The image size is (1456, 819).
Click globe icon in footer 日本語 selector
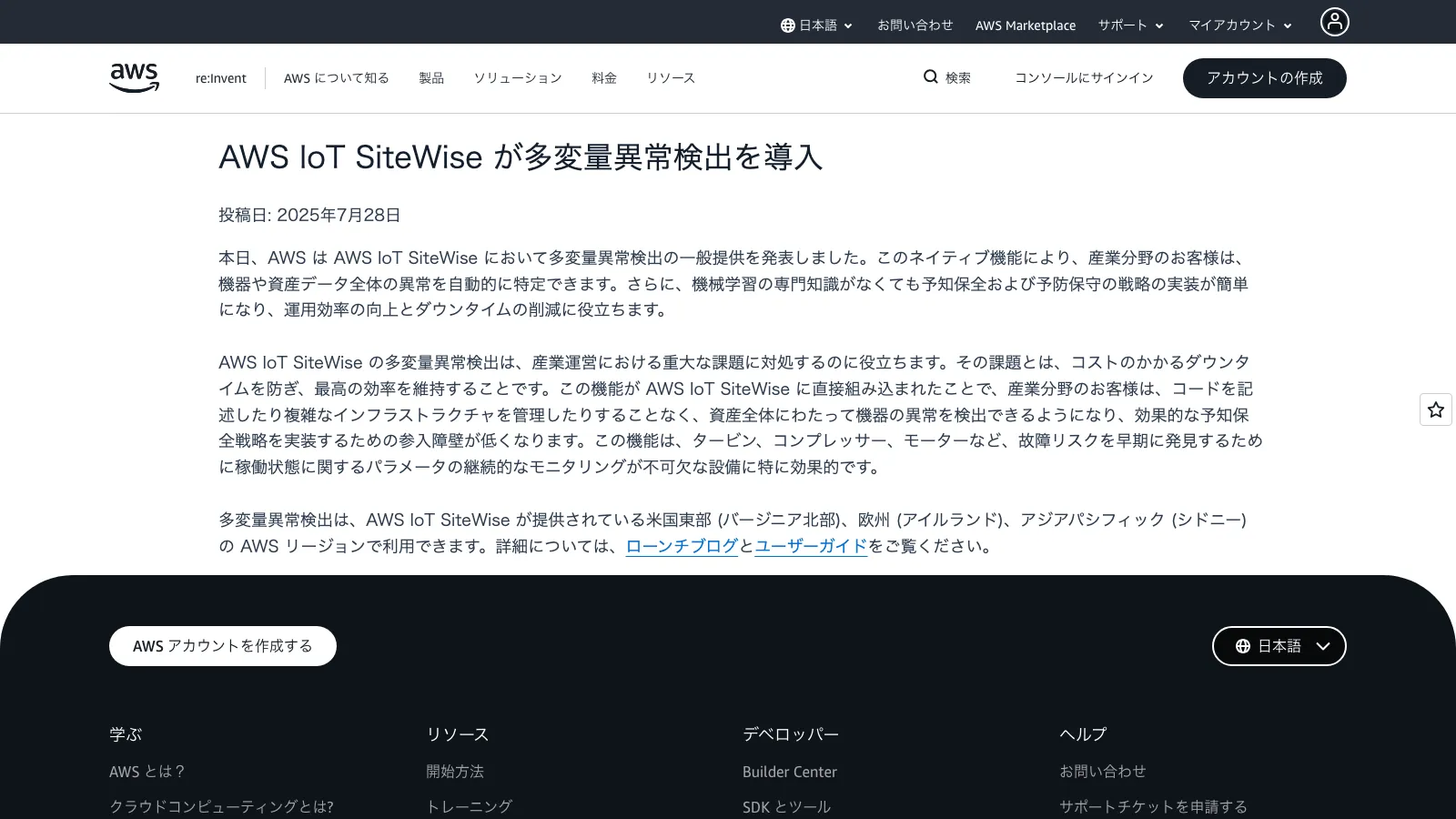point(1243,646)
